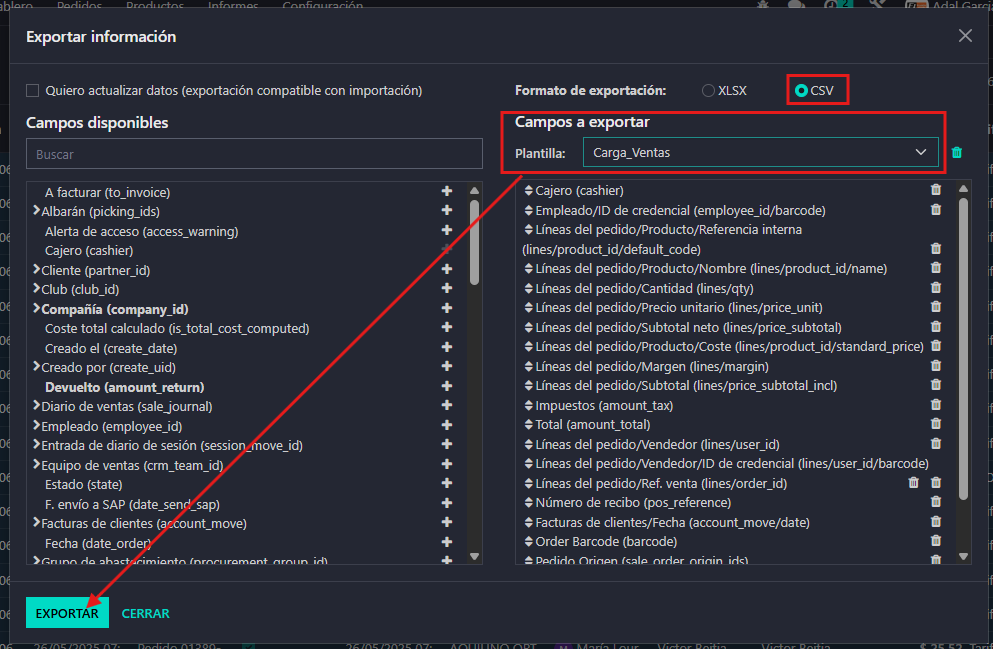This screenshot has height=649, width=993.
Task: Expand 'Empleado (employee_id)' node
Action: 36,426
